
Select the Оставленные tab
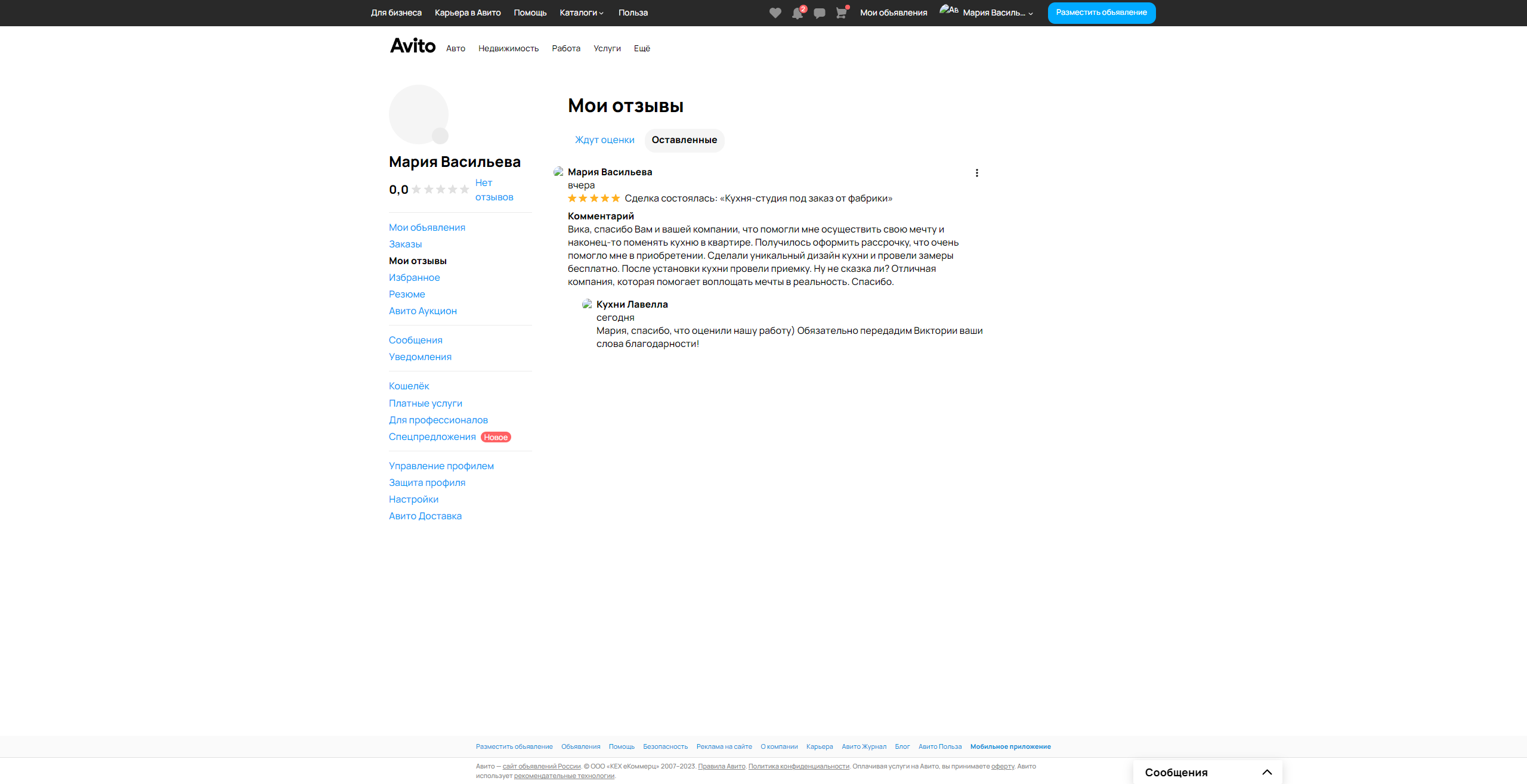tap(684, 140)
